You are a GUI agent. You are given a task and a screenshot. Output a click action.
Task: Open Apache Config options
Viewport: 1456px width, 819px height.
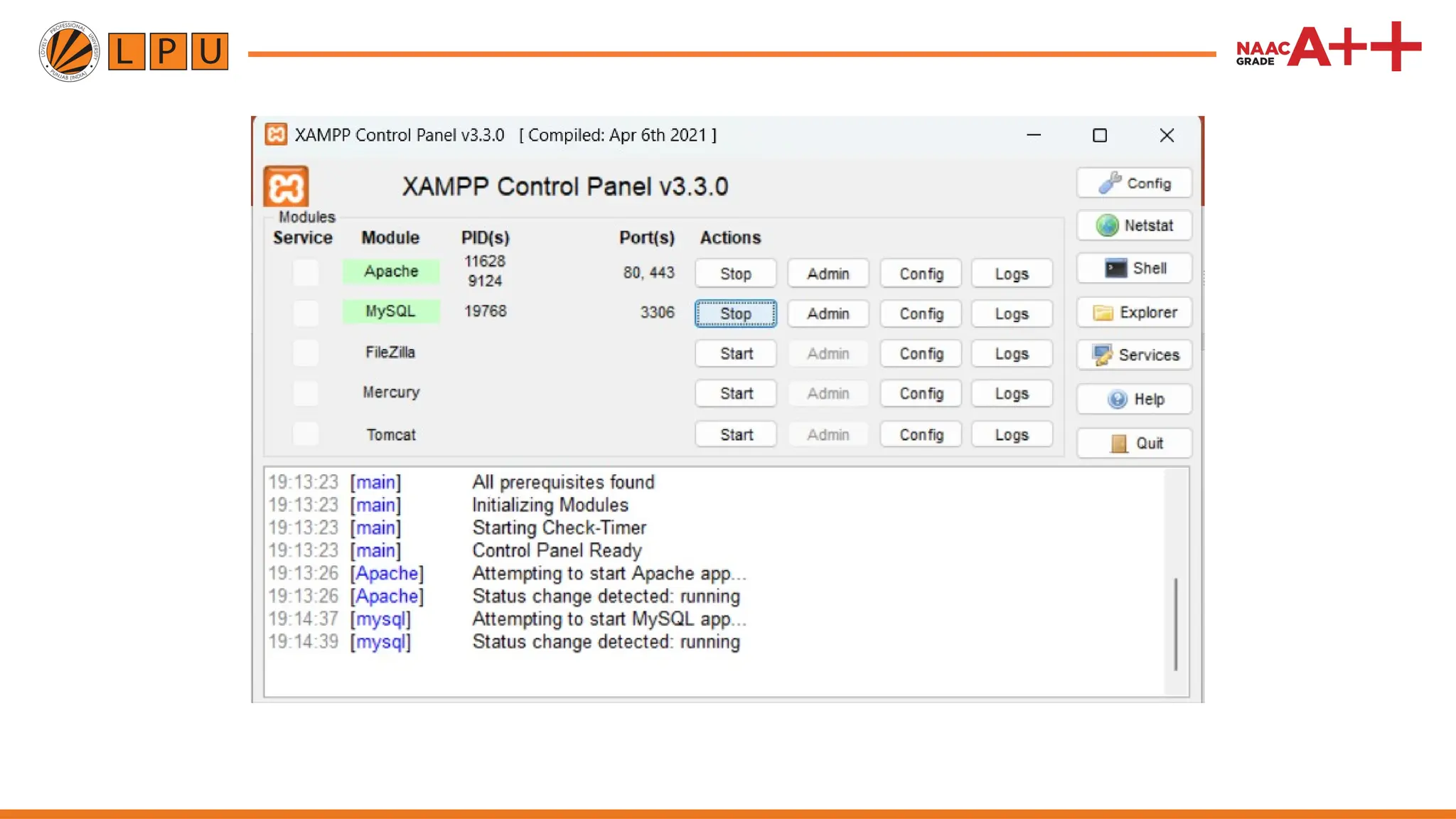tap(921, 273)
